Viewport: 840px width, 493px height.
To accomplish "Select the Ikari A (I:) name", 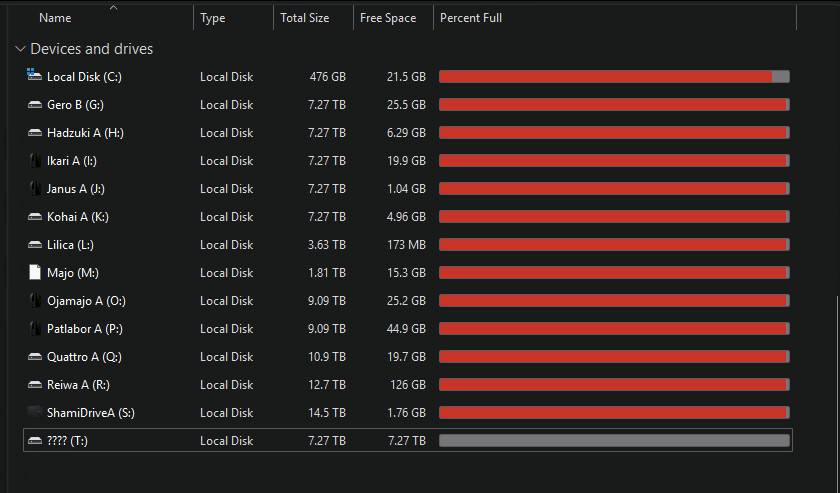I will click(72, 161).
